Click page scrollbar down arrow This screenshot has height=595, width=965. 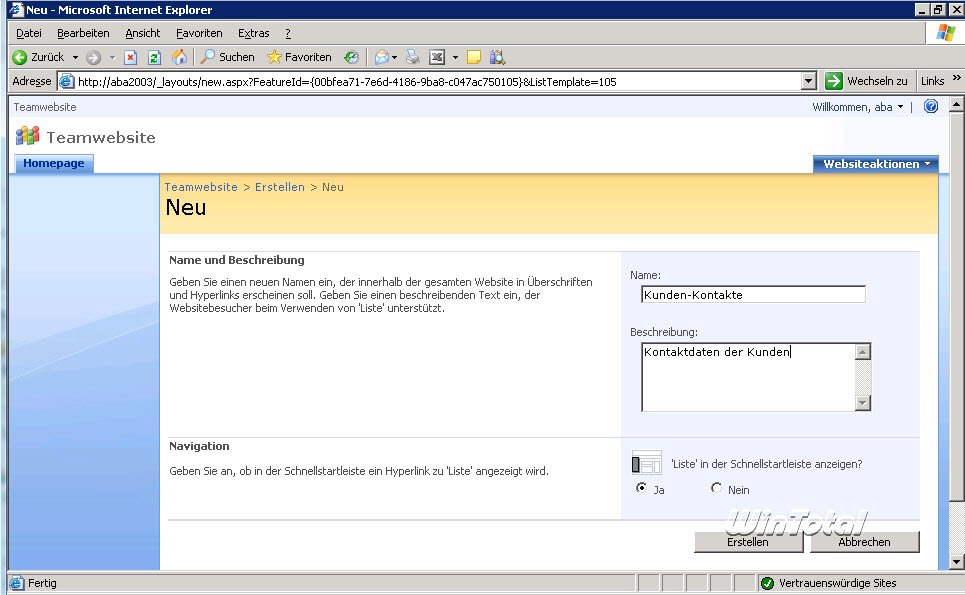[x=956, y=561]
